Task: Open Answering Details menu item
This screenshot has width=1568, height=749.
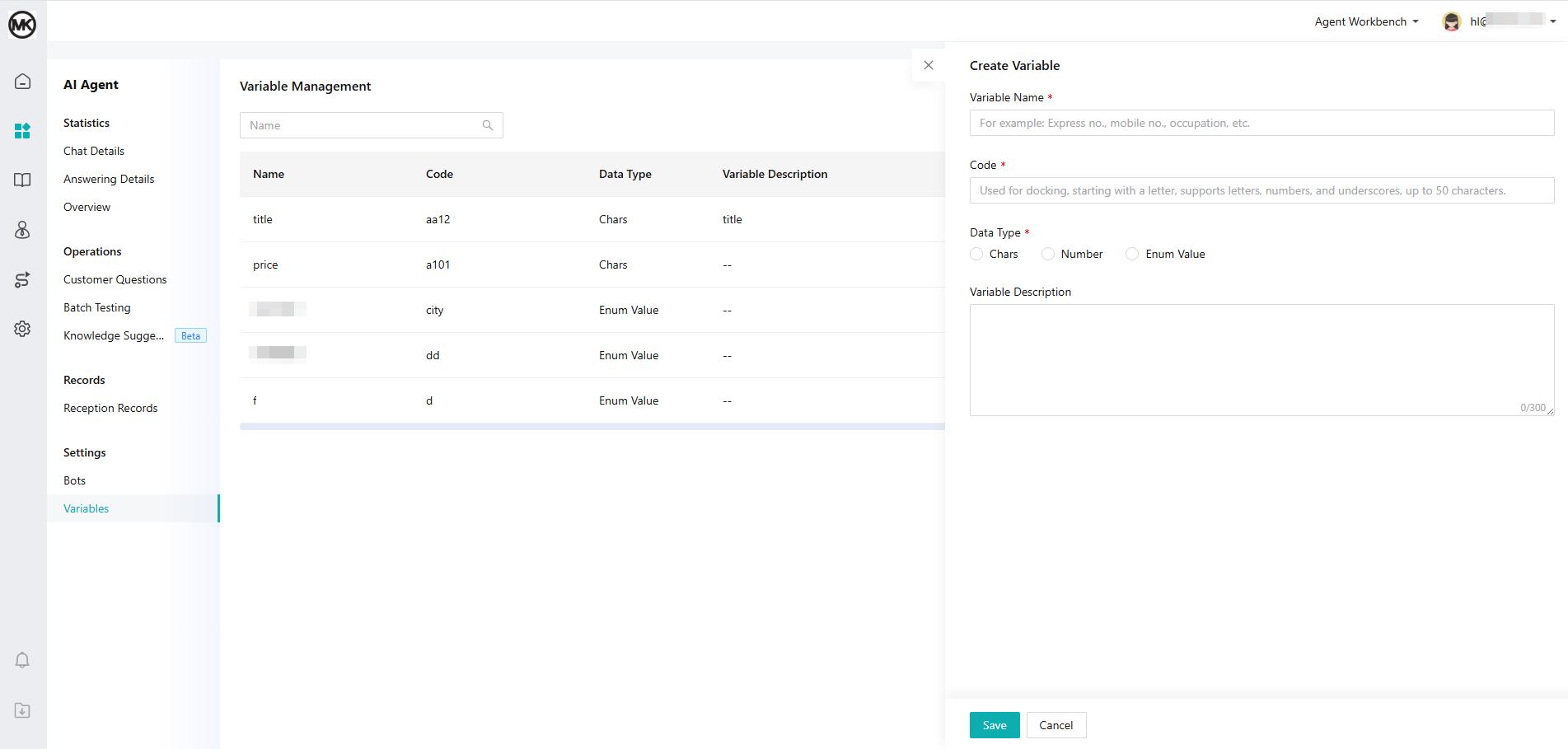Action: (x=109, y=179)
